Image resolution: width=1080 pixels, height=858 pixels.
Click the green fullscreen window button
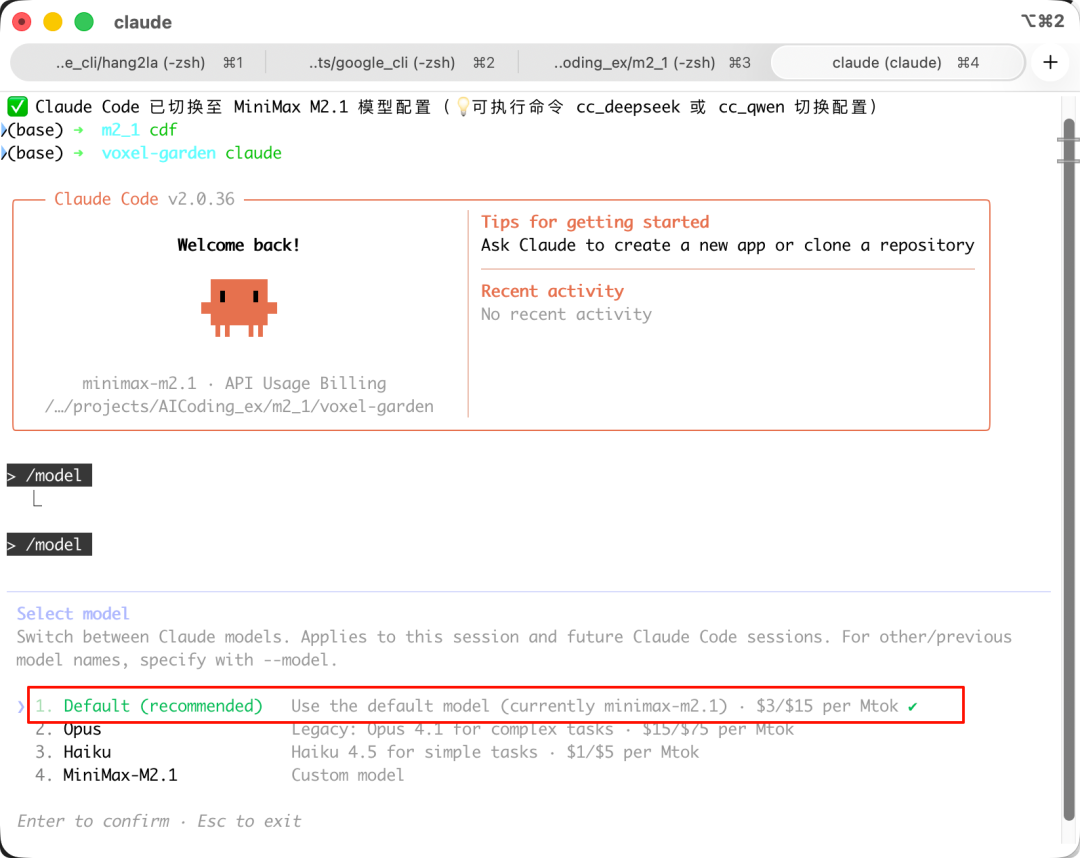coord(84,22)
